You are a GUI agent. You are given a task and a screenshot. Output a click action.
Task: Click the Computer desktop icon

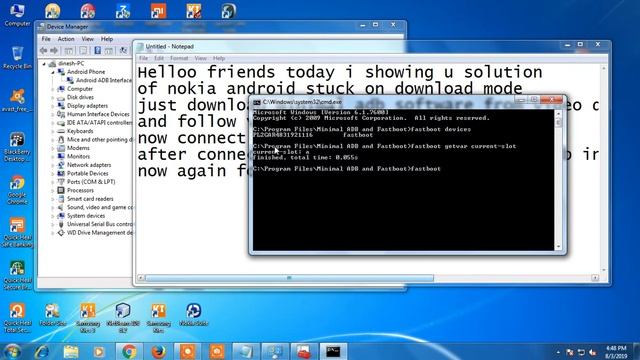point(17,15)
